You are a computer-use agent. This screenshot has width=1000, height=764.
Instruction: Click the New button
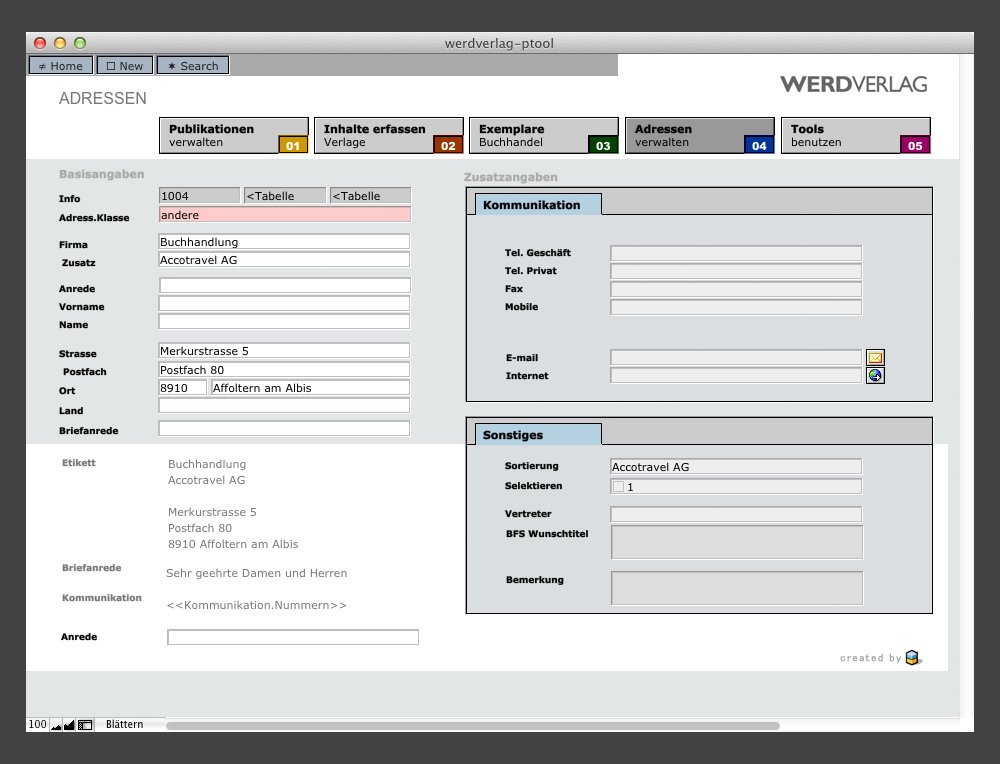pyautogui.click(x=125, y=66)
